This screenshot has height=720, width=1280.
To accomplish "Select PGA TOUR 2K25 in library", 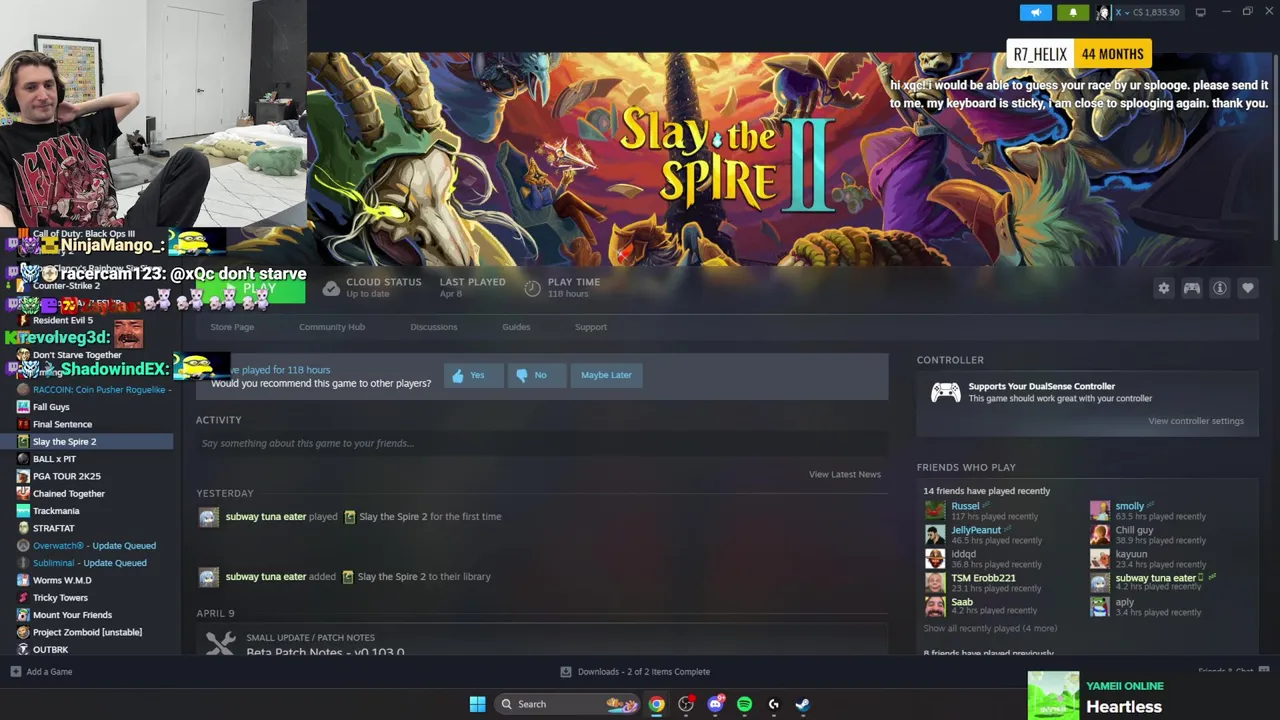I will (x=66, y=476).
